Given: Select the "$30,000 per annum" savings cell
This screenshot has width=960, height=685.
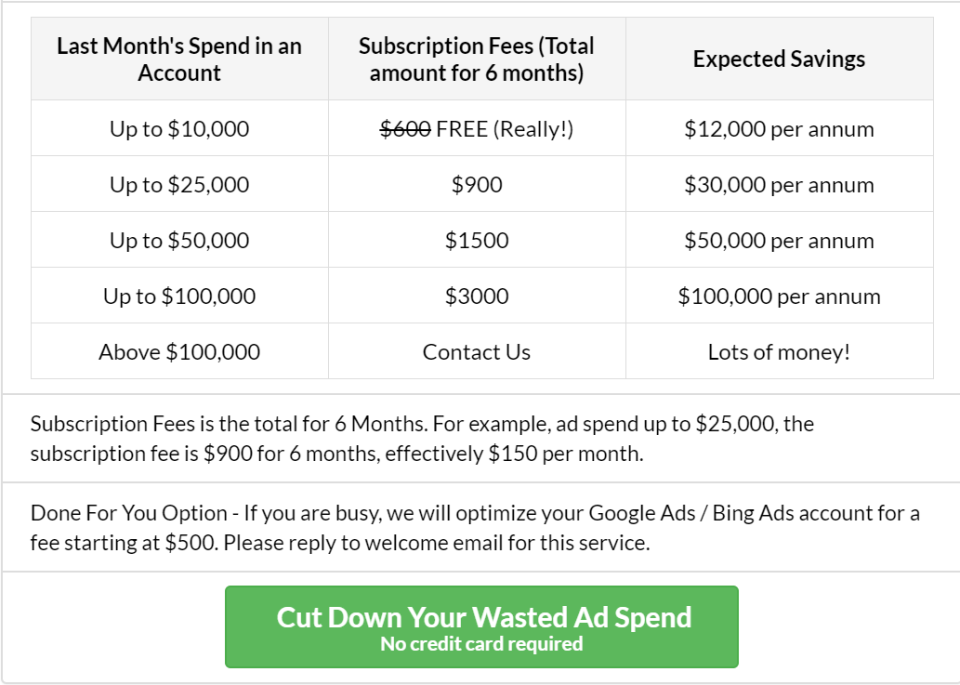Looking at the screenshot, I should (779, 185).
